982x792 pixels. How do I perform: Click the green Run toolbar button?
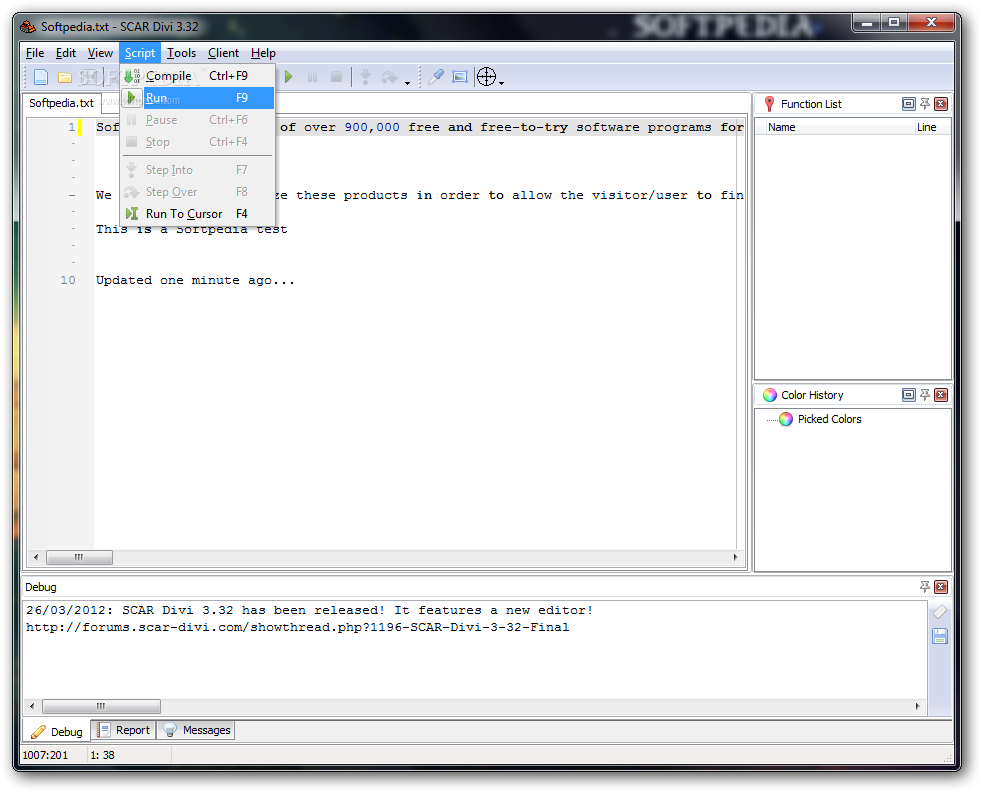(288, 77)
